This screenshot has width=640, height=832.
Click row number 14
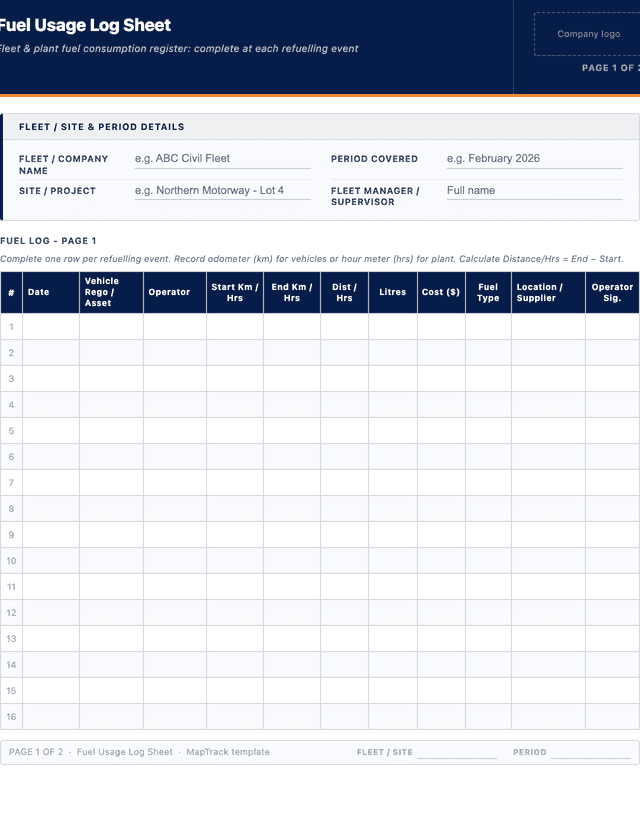[11, 665]
